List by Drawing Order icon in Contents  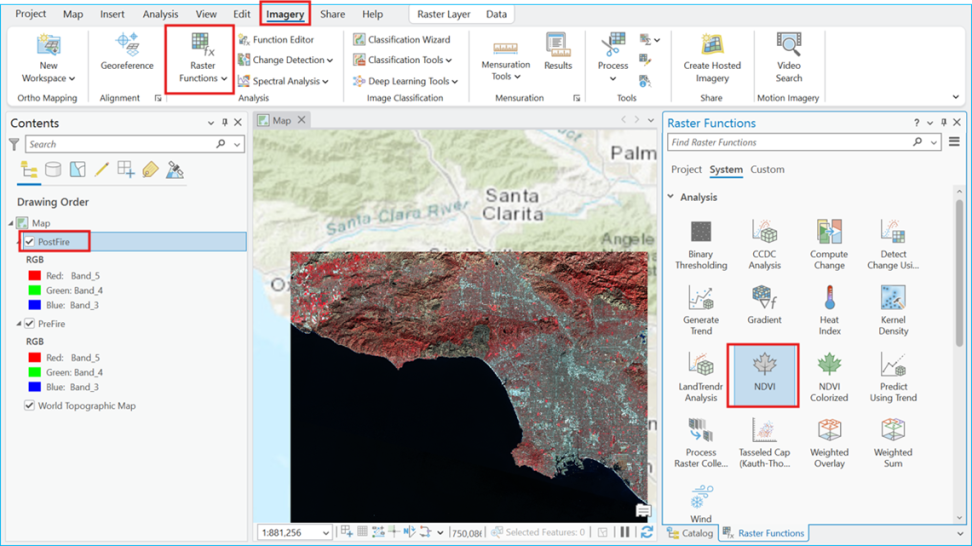tap(29, 169)
